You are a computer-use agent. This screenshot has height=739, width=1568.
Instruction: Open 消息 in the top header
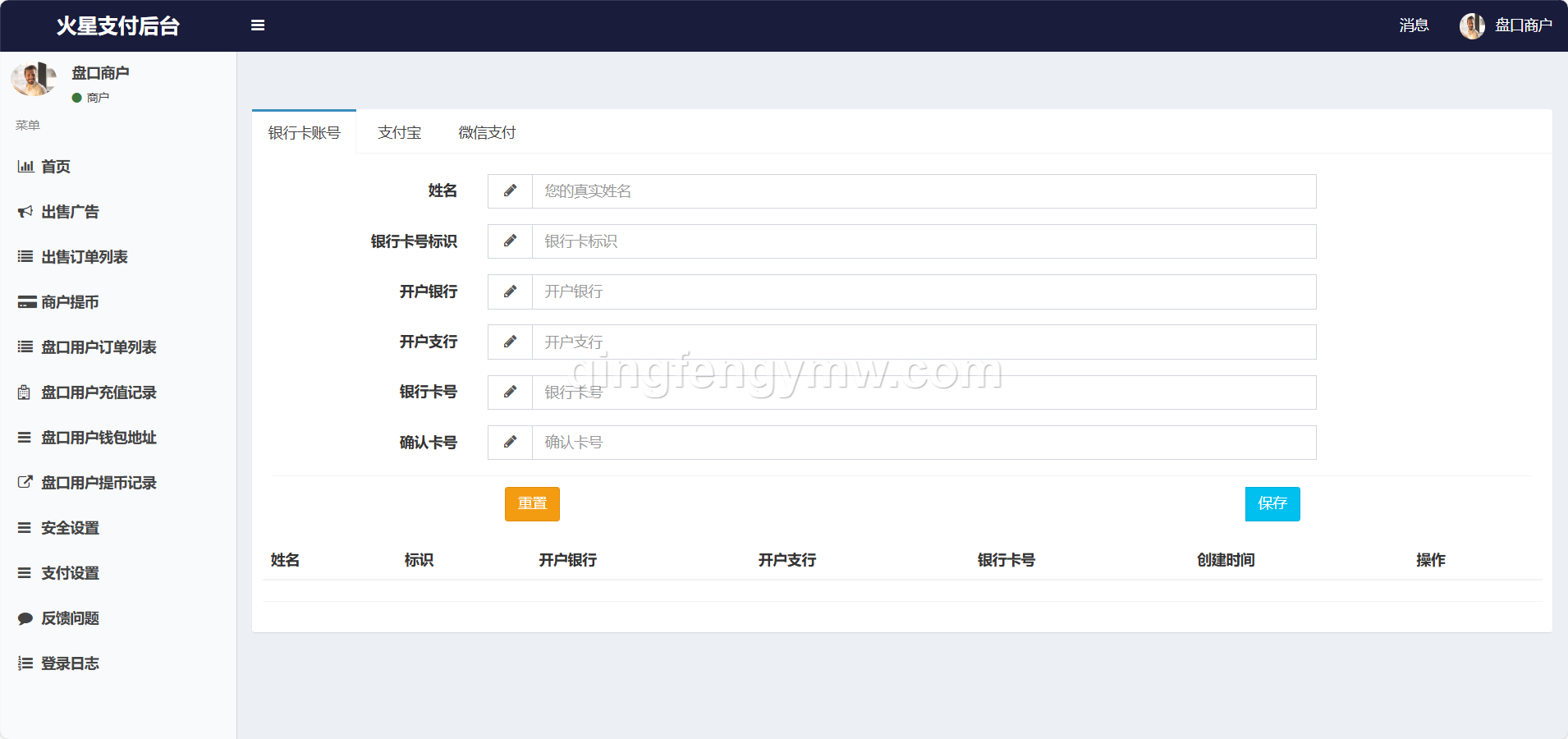pyautogui.click(x=1414, y=25)
